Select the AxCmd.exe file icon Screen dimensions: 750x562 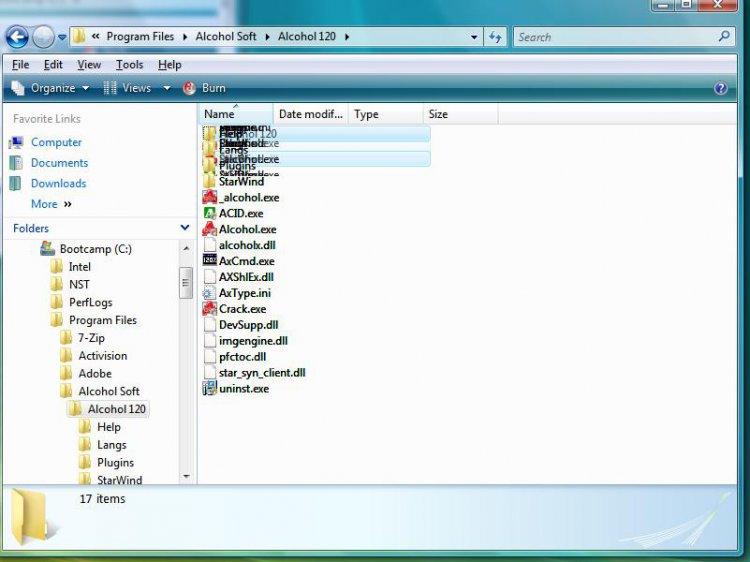(x=210, y=261)
